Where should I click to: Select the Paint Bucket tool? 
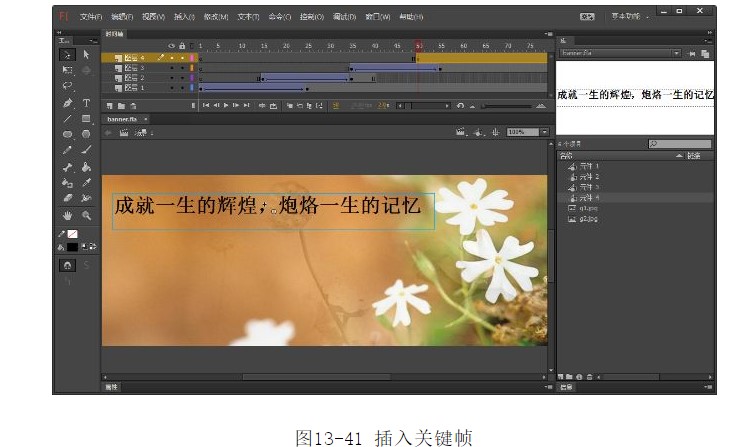click(x=86, y=167)
